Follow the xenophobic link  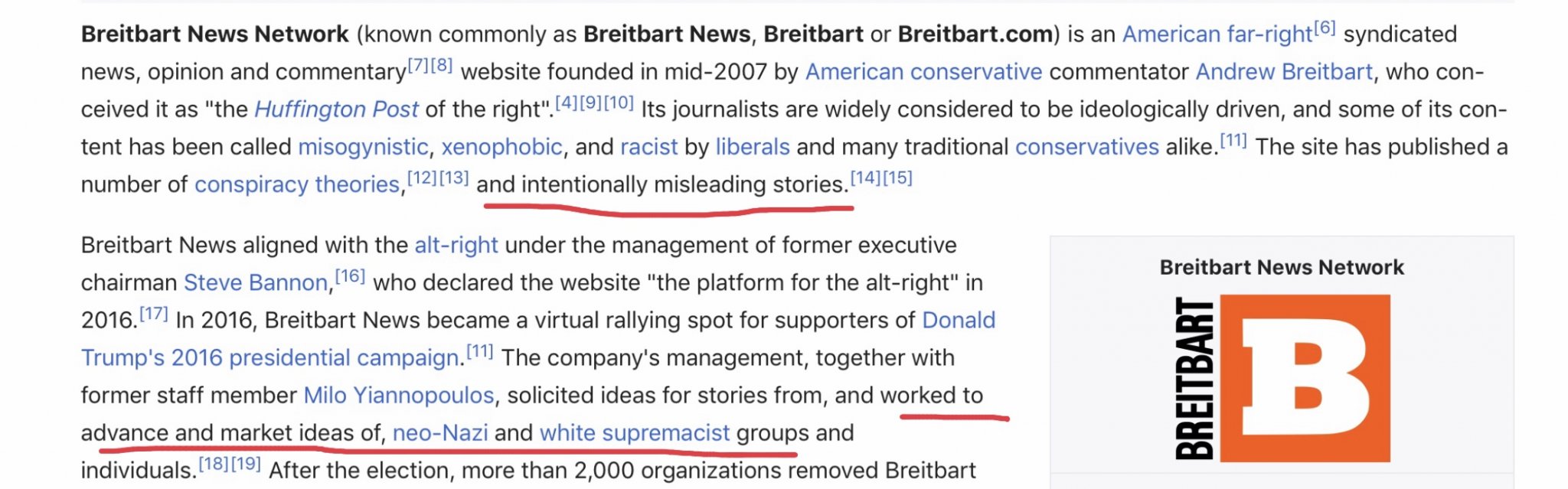coord(501,147)
